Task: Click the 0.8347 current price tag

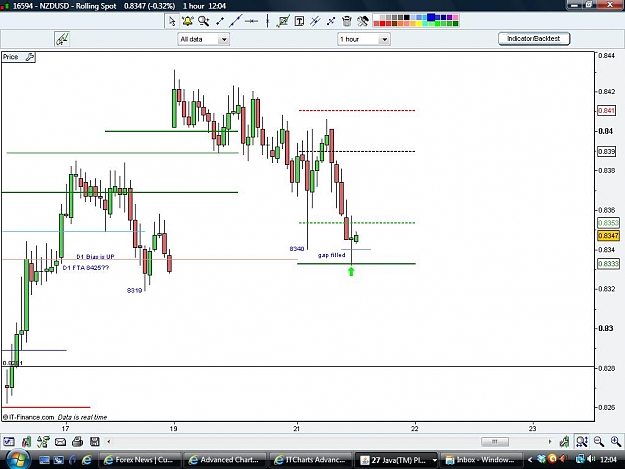Action: pos(608,236)
